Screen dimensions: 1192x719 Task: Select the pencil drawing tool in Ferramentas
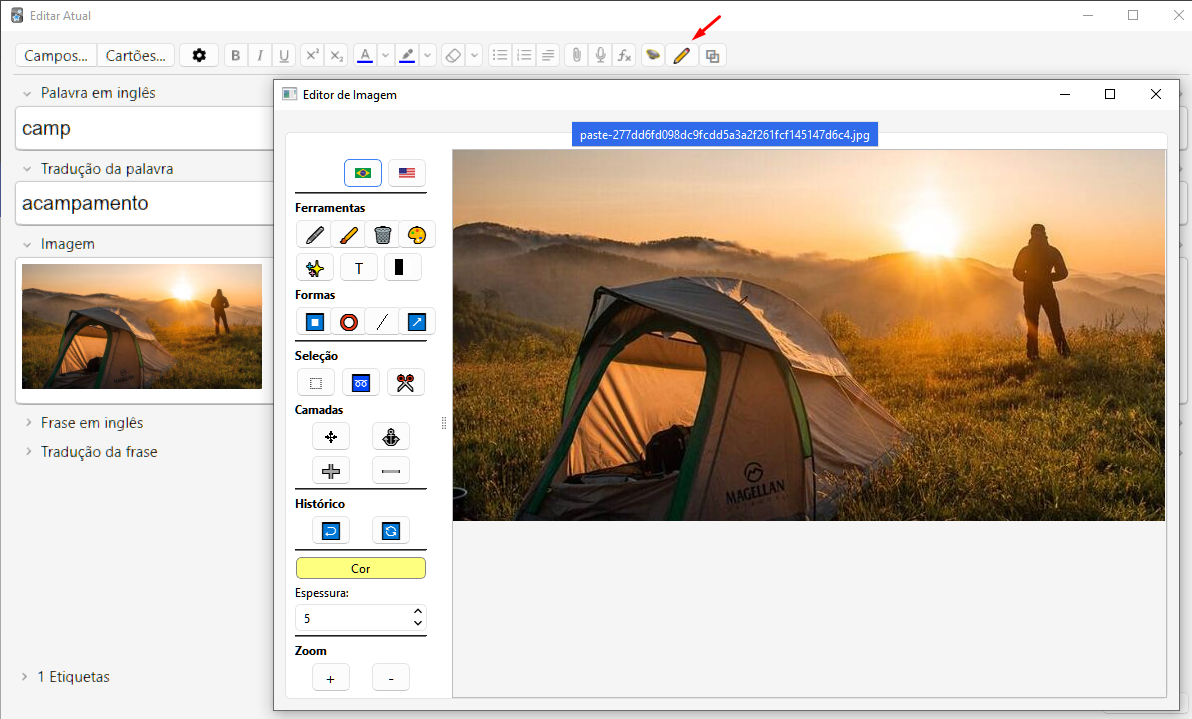(315, 235)
